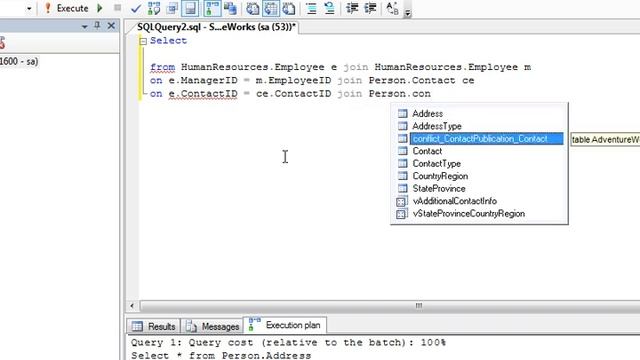Open the Object Explorer window position menu
640x360 pixels.
(x=84, y=27)
